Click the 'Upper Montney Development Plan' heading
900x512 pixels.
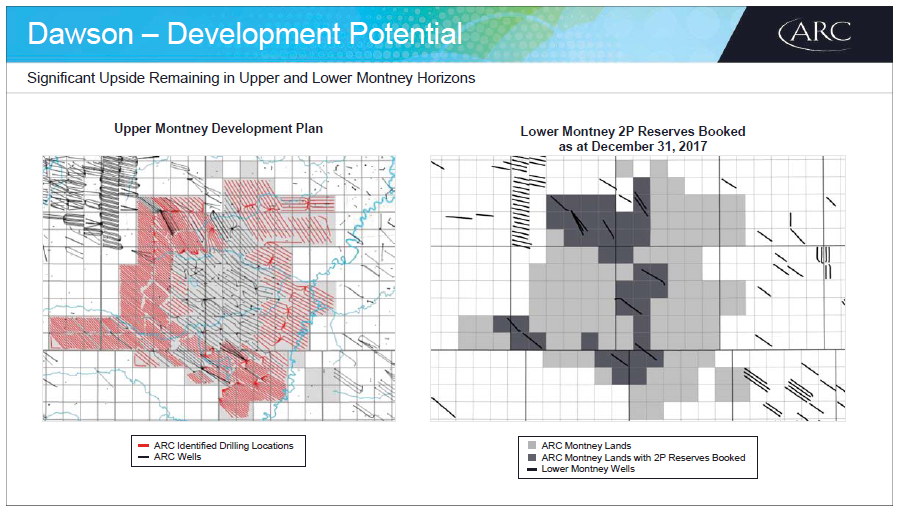tap(218, 129)
